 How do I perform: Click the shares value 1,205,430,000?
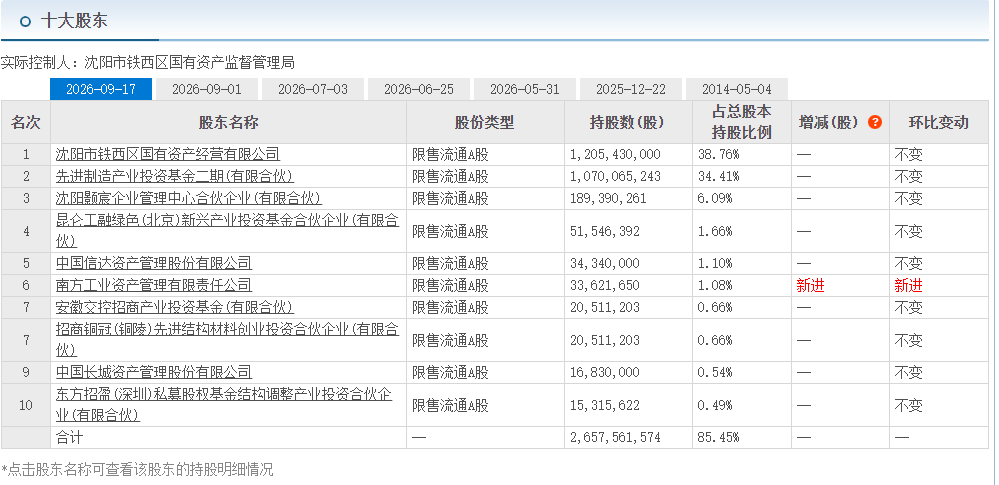pyautogui.click(x=615, y=154)
